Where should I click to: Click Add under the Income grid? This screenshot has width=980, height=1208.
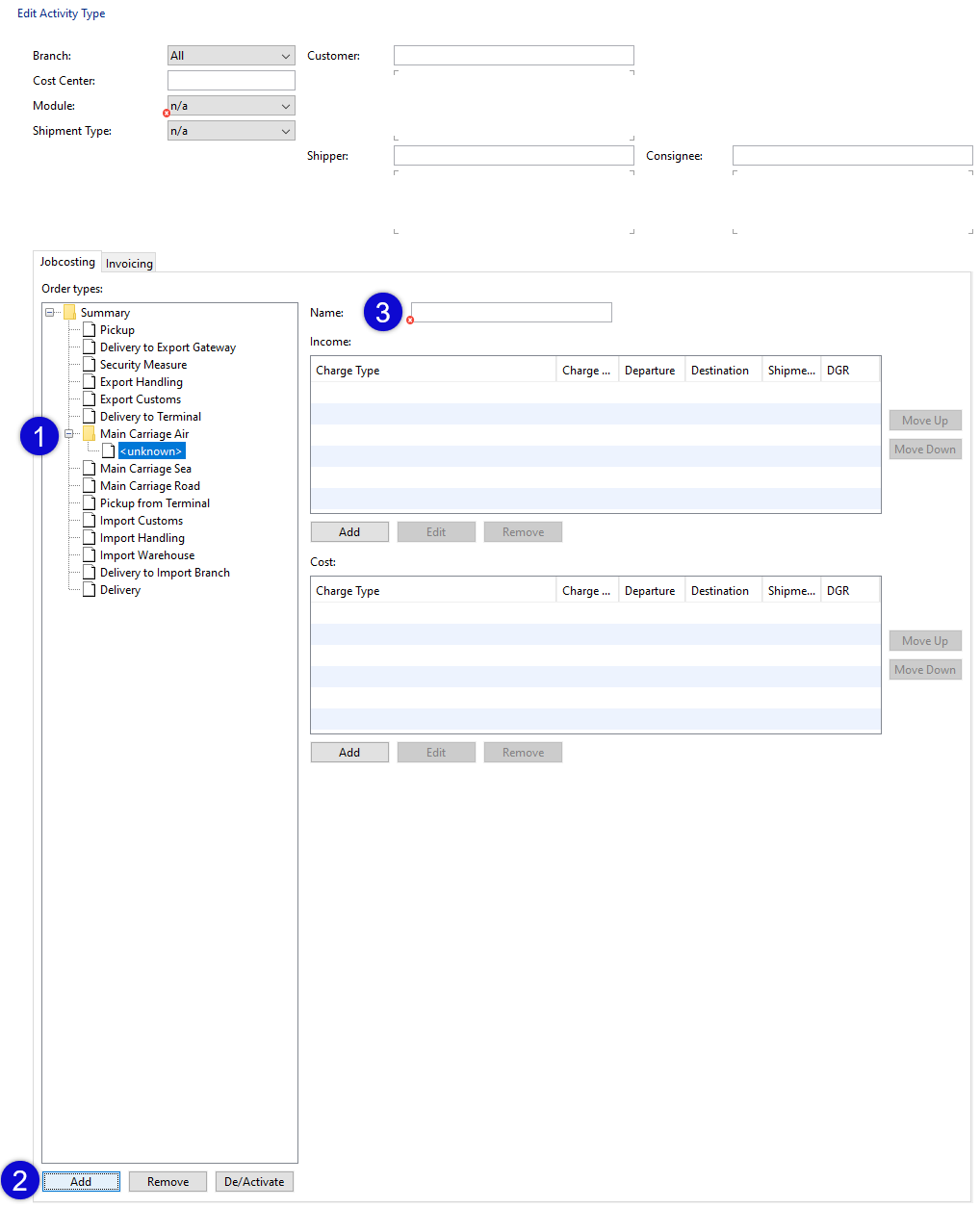[348, 531]
